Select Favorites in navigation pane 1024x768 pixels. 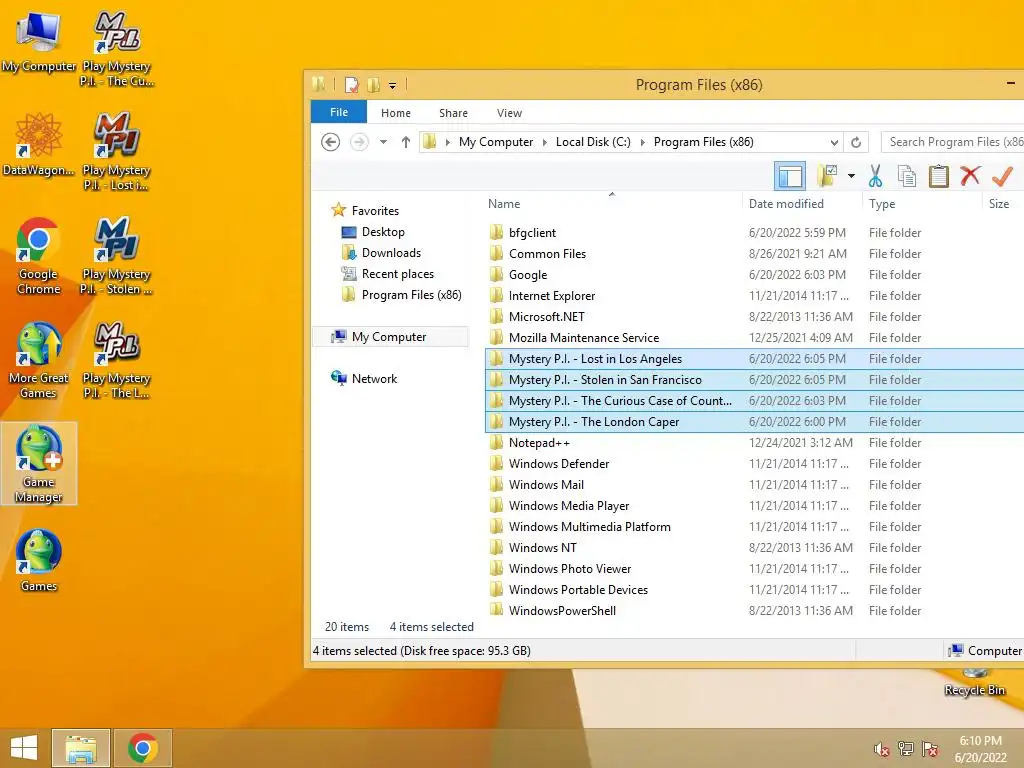(x=375, y=210)
